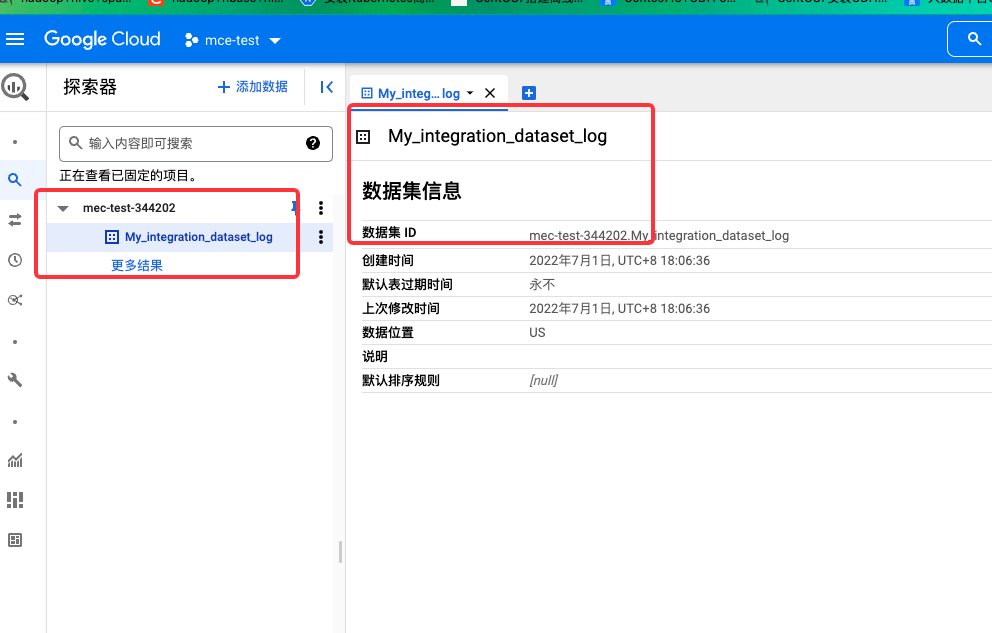Image resolution: width=992 pixels, height=633 pixels.
Task: Click the 数据集 ID row label
Action: 389,233
